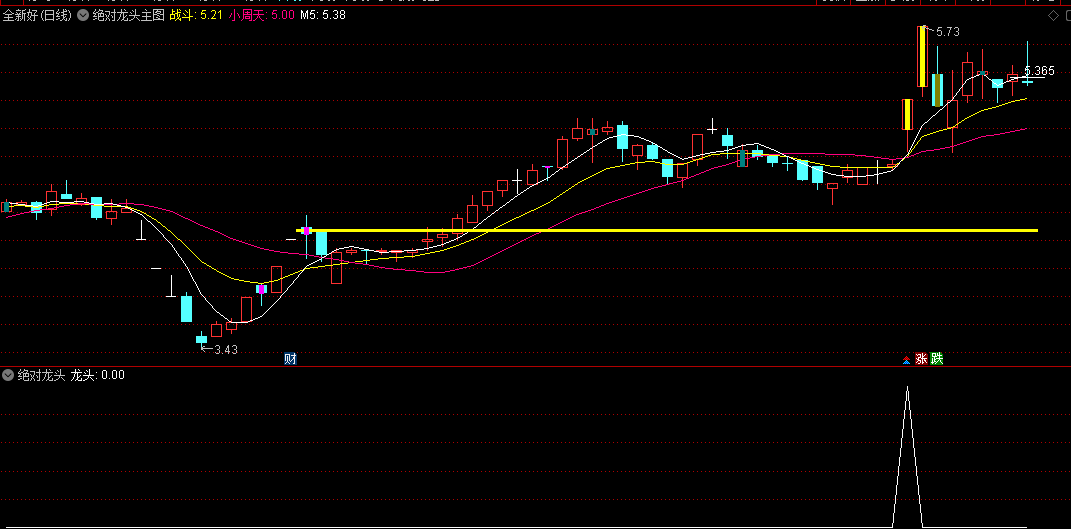This screenshot has width=1071, height=529.
Task: Click the M5: 5.38 value
Action: tap(323, 15)
